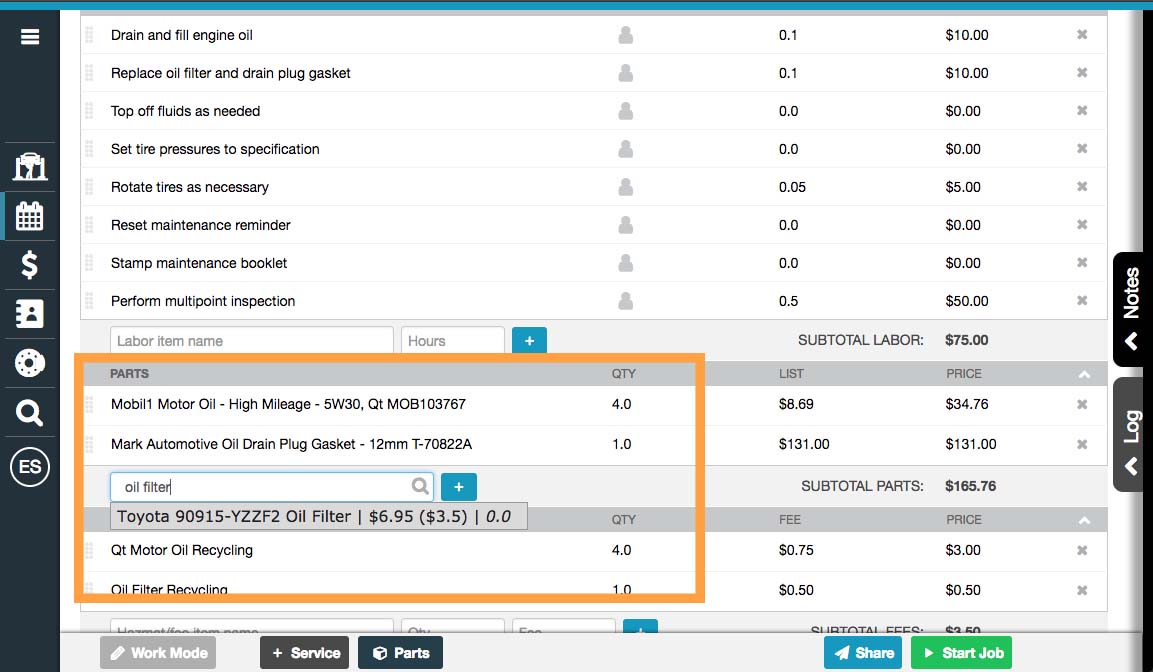Screen dimensions: 1153x672
Task: Open search using the magnifier icon
Action: (29, 413)
